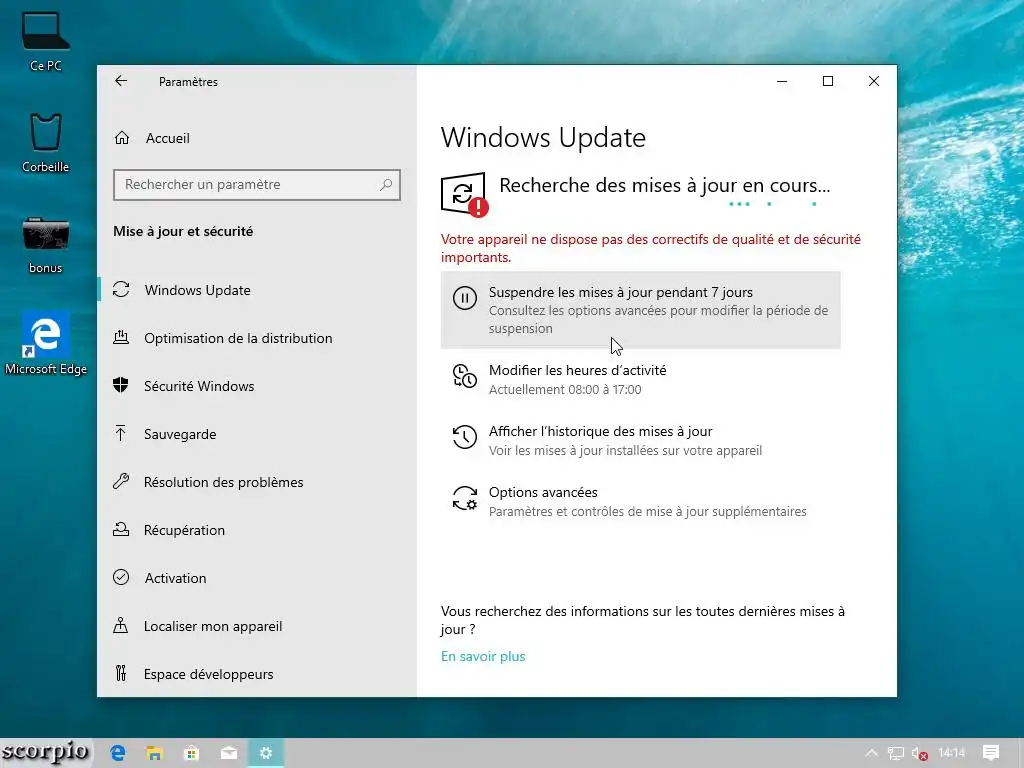Click the loading dots progress indicator

click(x=773, y=204)
